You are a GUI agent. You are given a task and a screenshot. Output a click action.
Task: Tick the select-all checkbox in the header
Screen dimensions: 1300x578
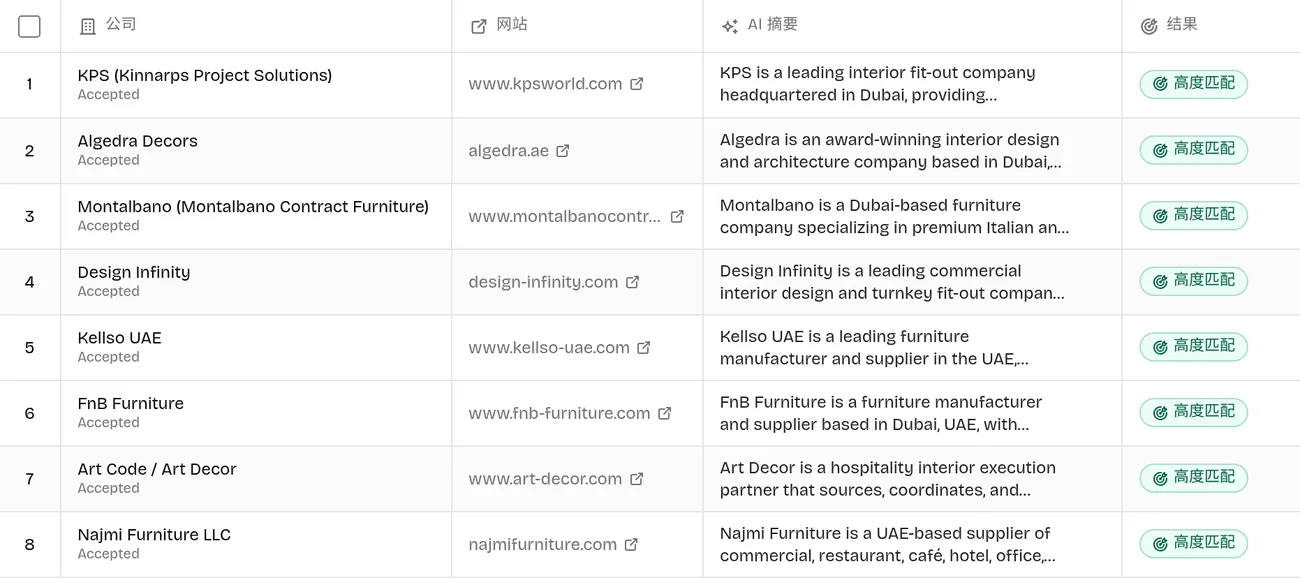pos(29,26)
